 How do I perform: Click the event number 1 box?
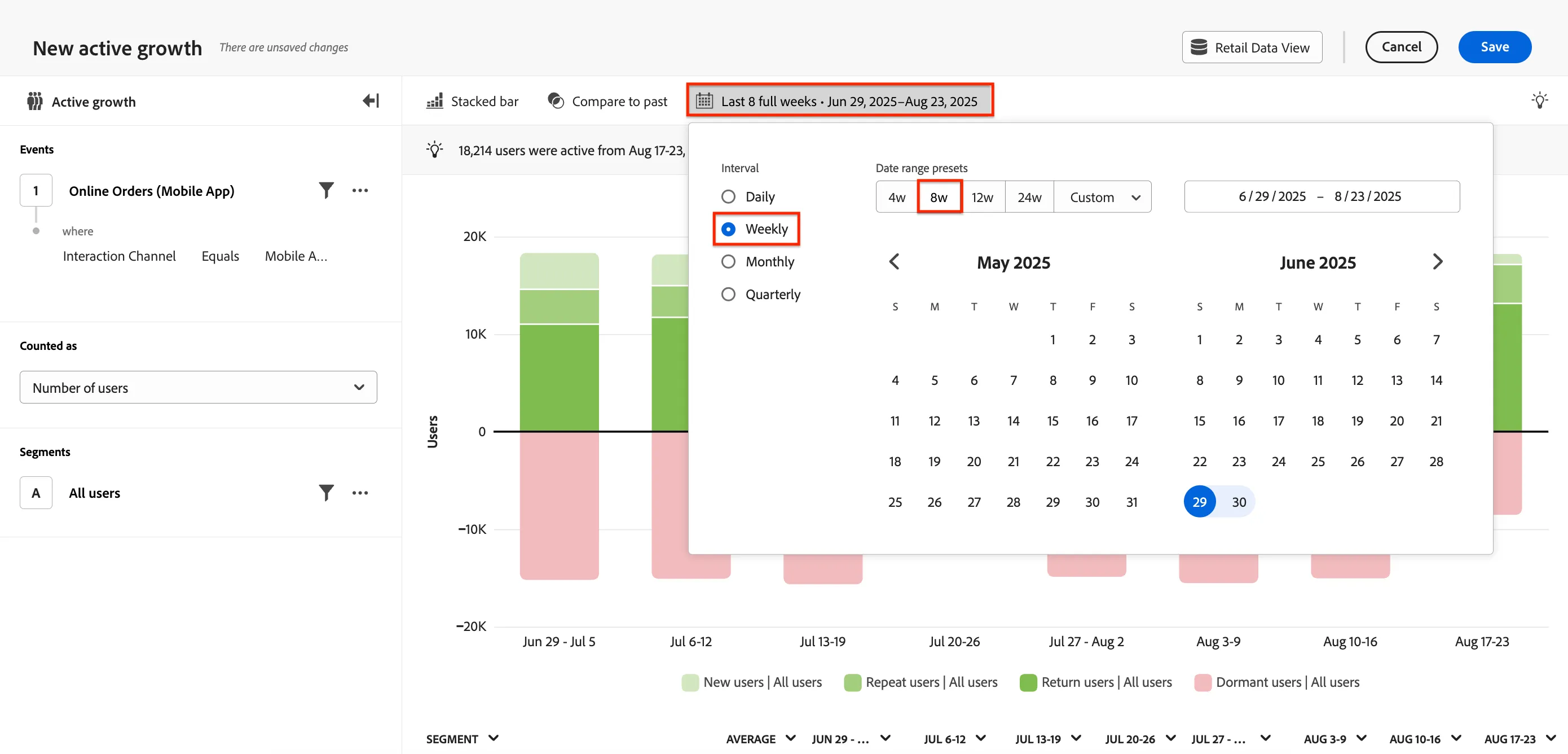tap(36, 191)
